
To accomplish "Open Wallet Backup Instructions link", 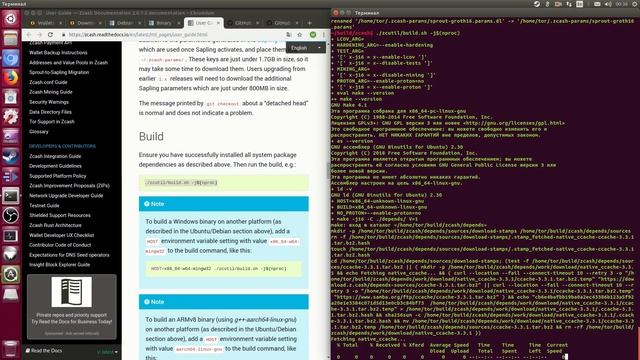I will 58,53.
